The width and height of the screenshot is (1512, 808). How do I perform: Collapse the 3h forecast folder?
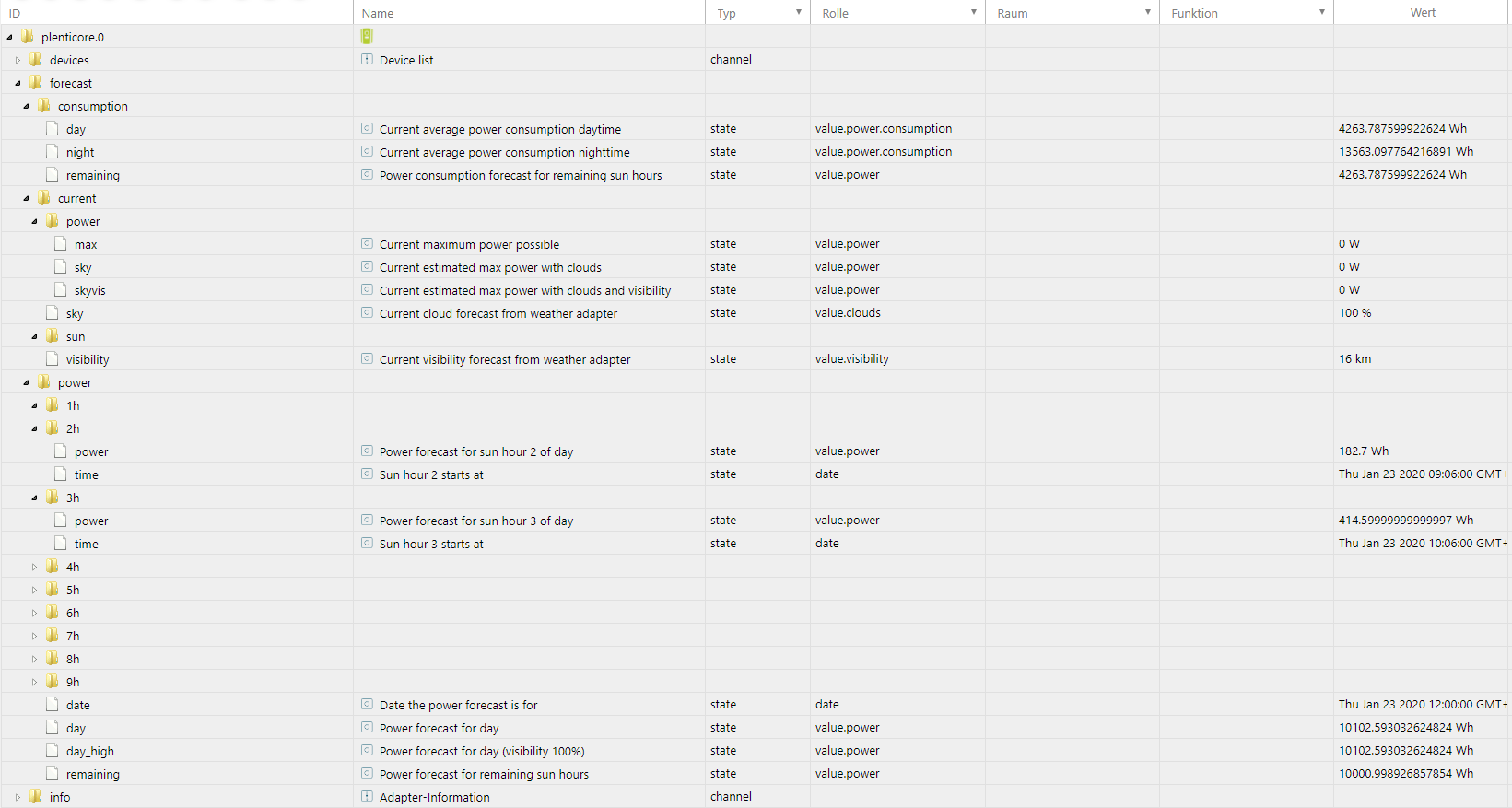pyautogui.click(x=34, y=498)
